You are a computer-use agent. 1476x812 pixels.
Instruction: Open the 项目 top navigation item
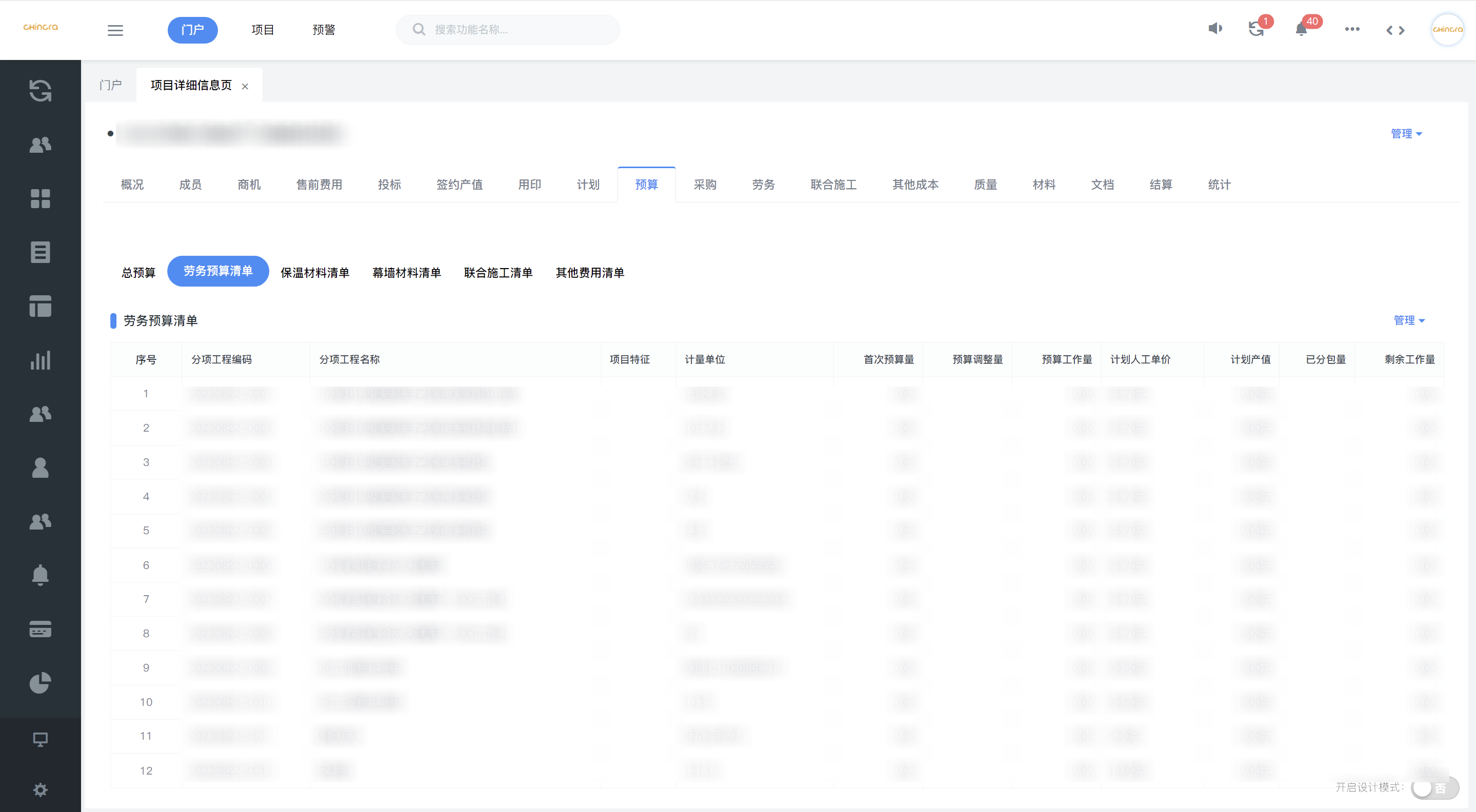point(263,30)
